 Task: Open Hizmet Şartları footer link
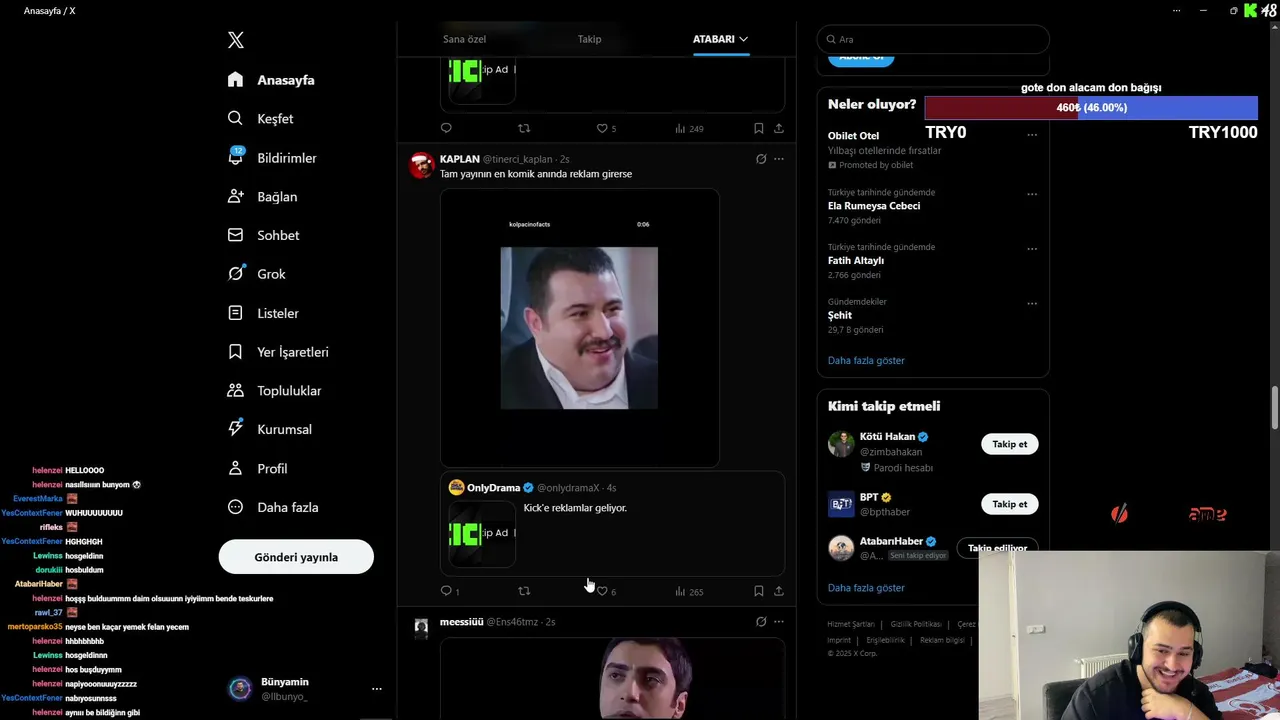[850, 624]
